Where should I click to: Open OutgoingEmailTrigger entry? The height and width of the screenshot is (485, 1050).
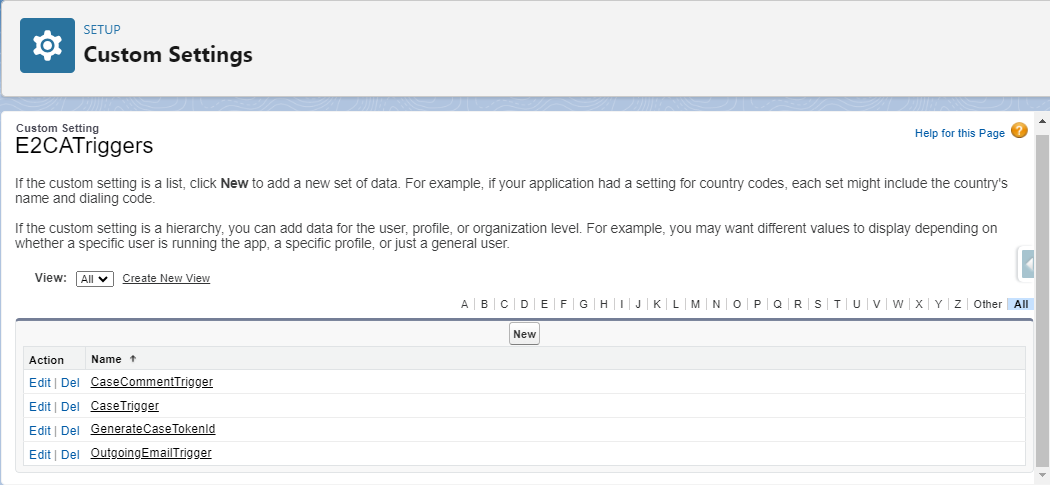151,453
